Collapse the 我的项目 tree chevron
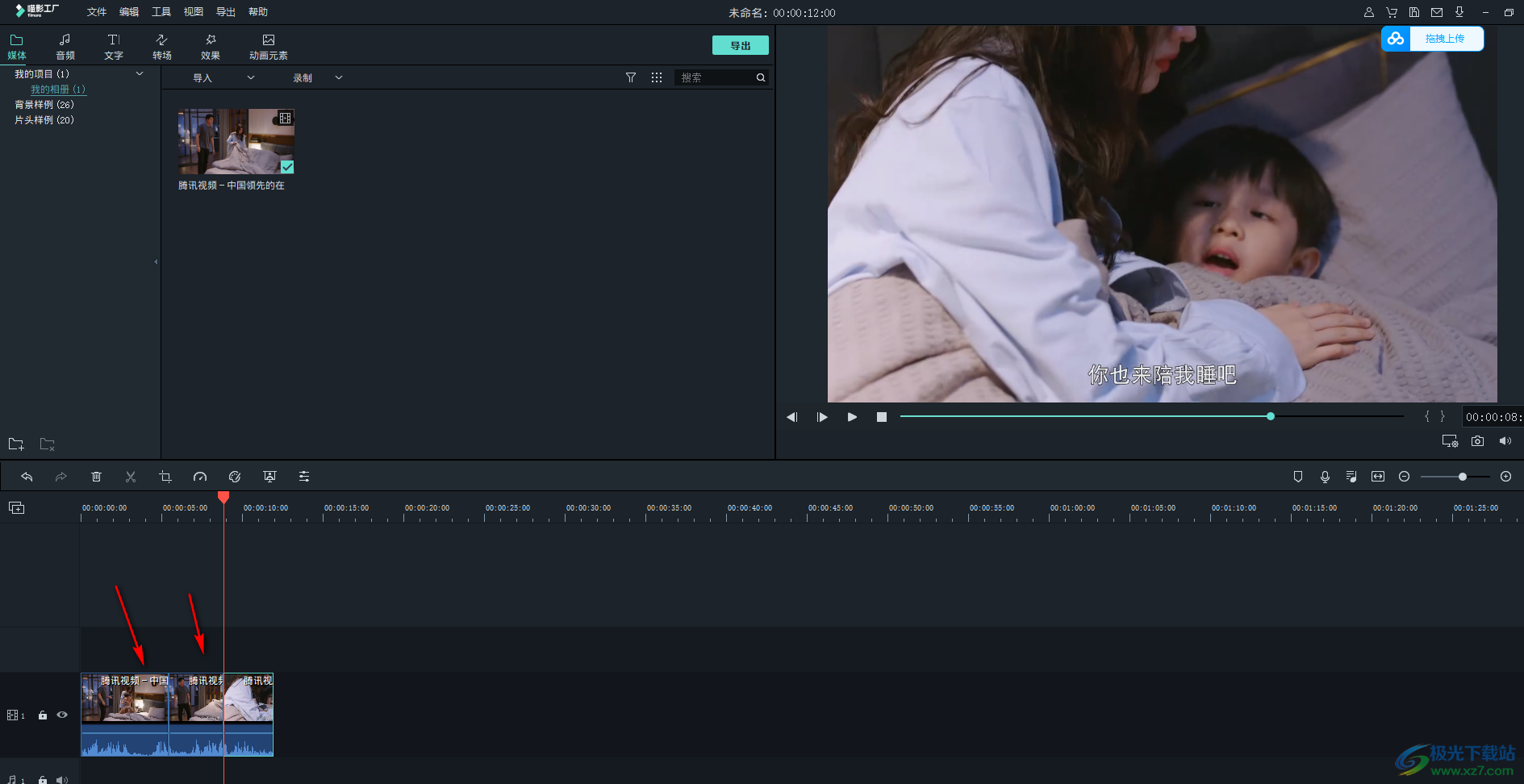 click(x=140, y=73)
